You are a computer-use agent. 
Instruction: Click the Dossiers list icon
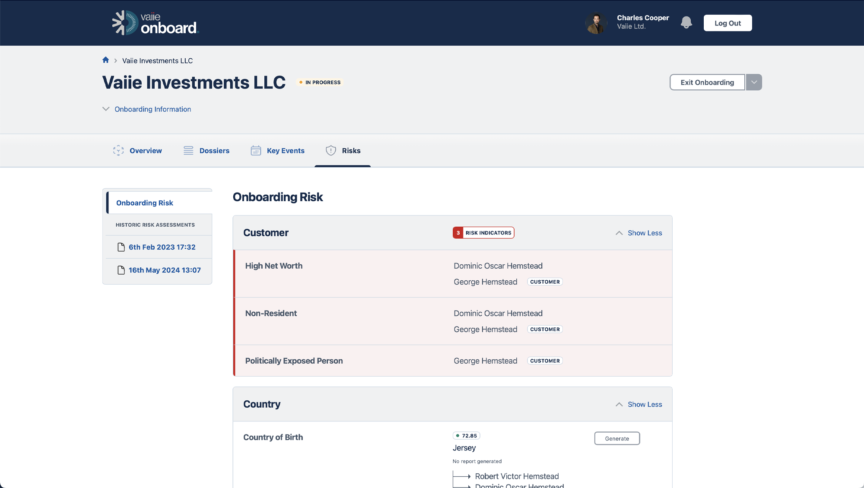[188, 151]
